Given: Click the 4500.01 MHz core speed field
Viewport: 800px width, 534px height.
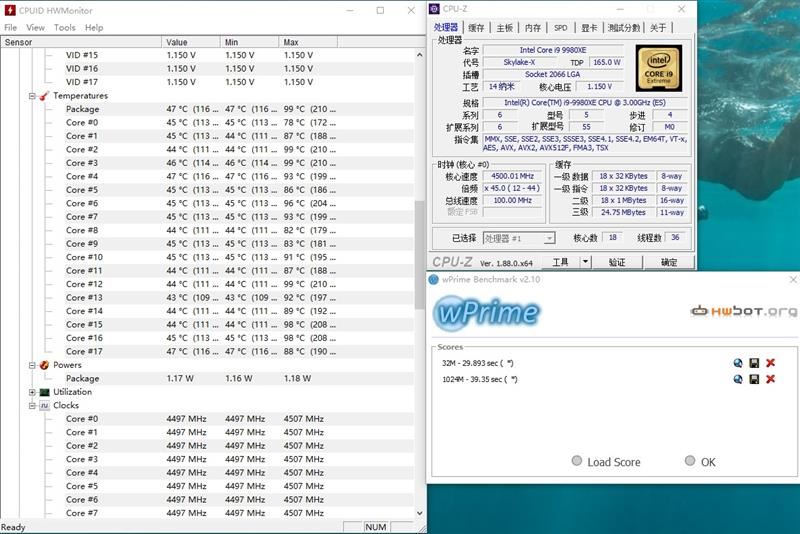Looking at the screenshot, I should 512,176.
